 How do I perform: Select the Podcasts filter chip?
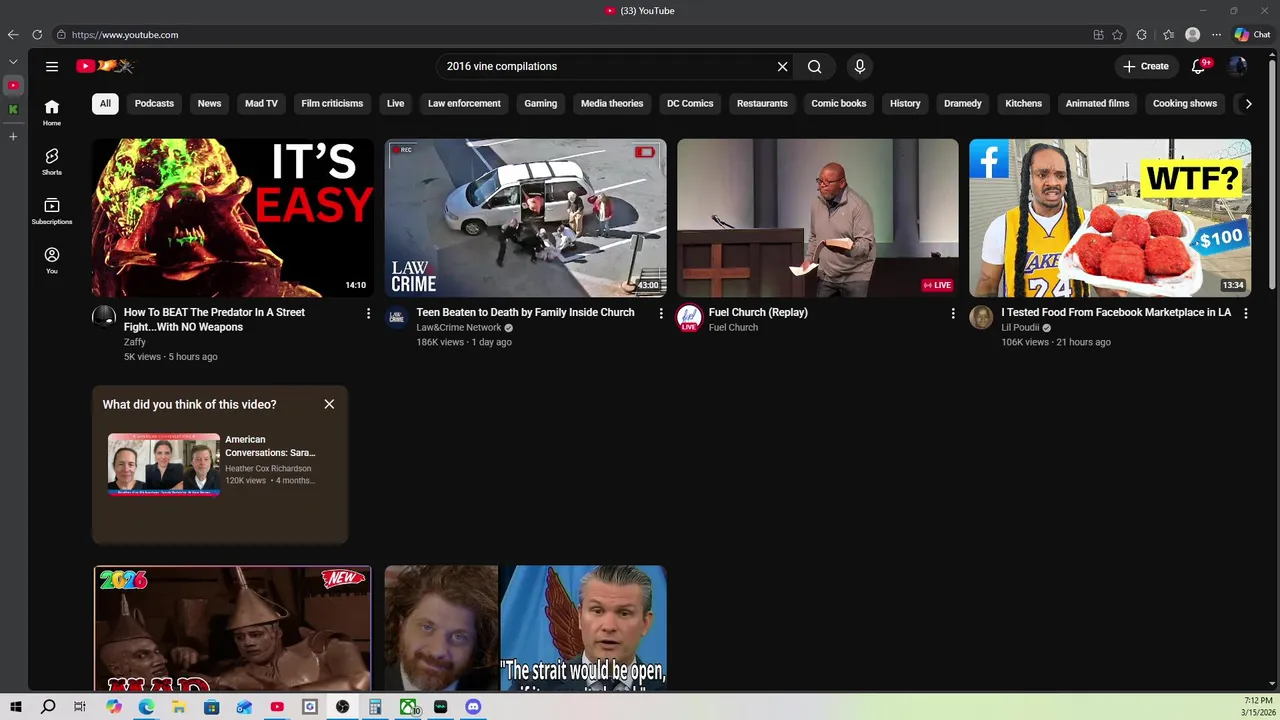click(154, 103)
